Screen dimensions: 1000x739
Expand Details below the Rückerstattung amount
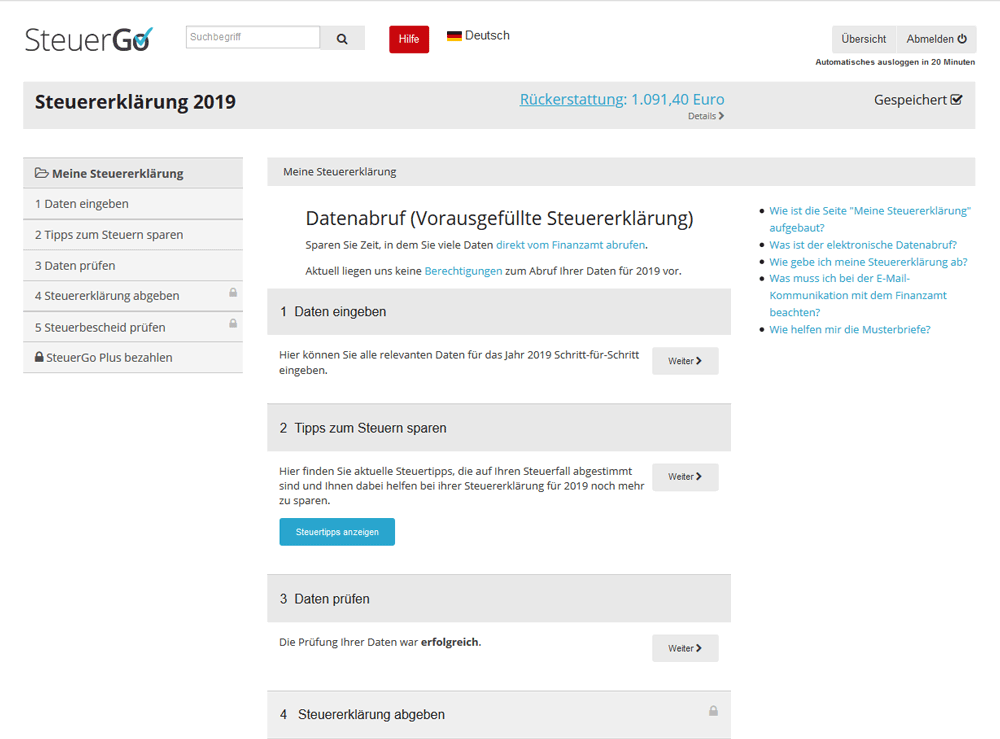click(705, 116)
